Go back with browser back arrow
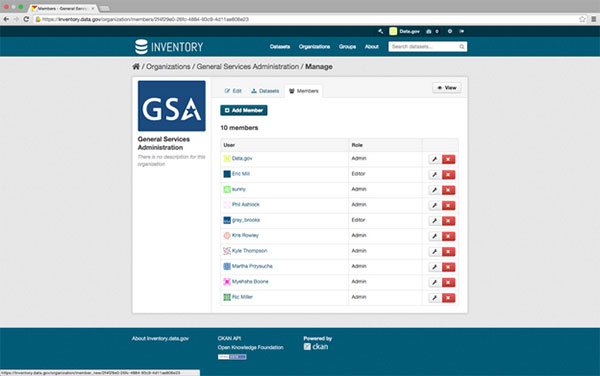Screen dimensions: 600x376 pos(6,19)
